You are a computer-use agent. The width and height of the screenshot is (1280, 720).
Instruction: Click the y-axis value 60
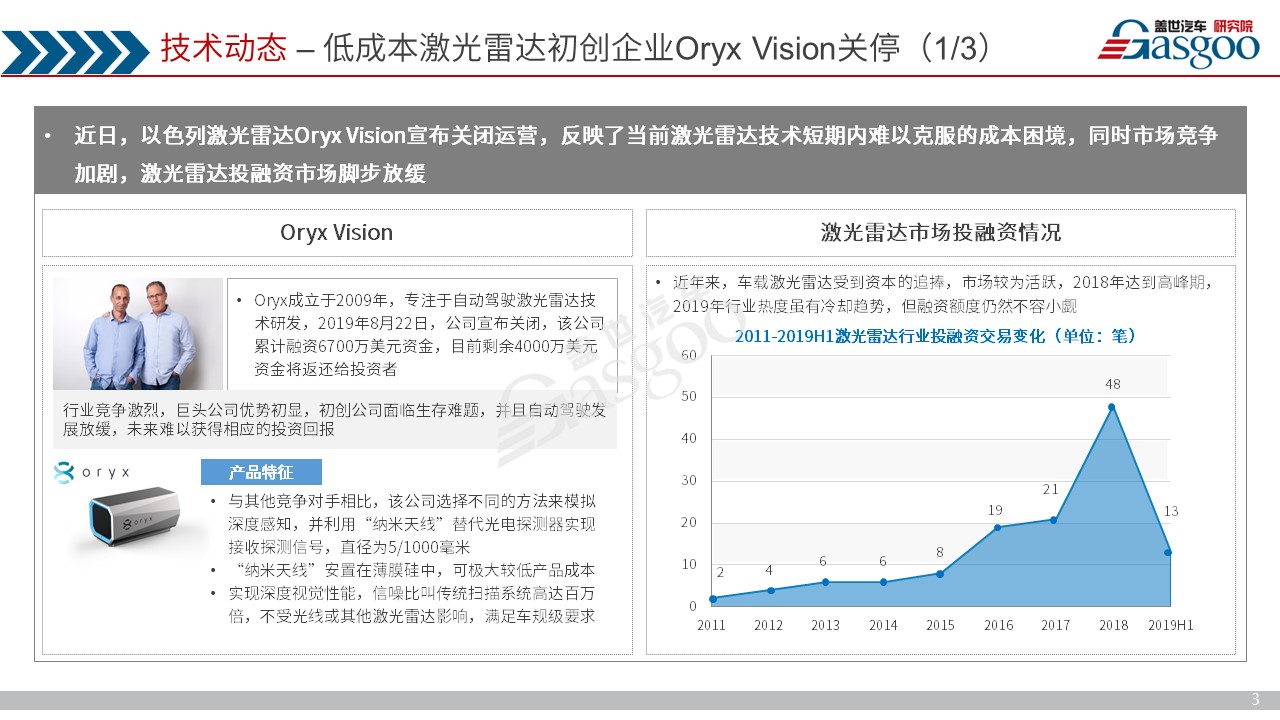[688, 355]
